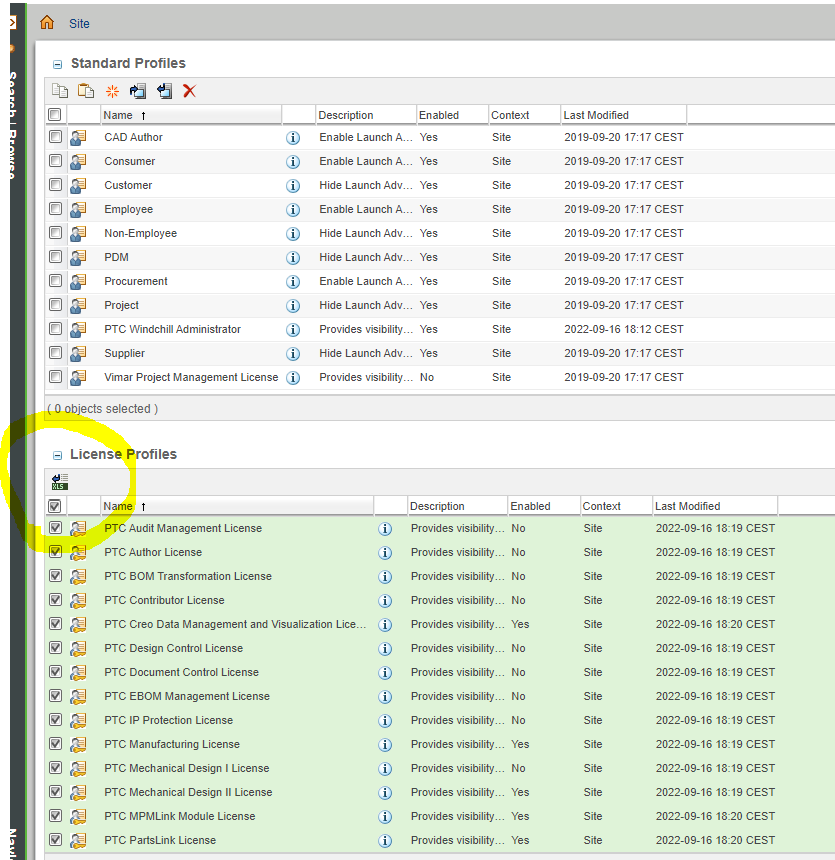Open the Consumer profile link
Screen dimensions: 835x860
(x=129, y=161)
